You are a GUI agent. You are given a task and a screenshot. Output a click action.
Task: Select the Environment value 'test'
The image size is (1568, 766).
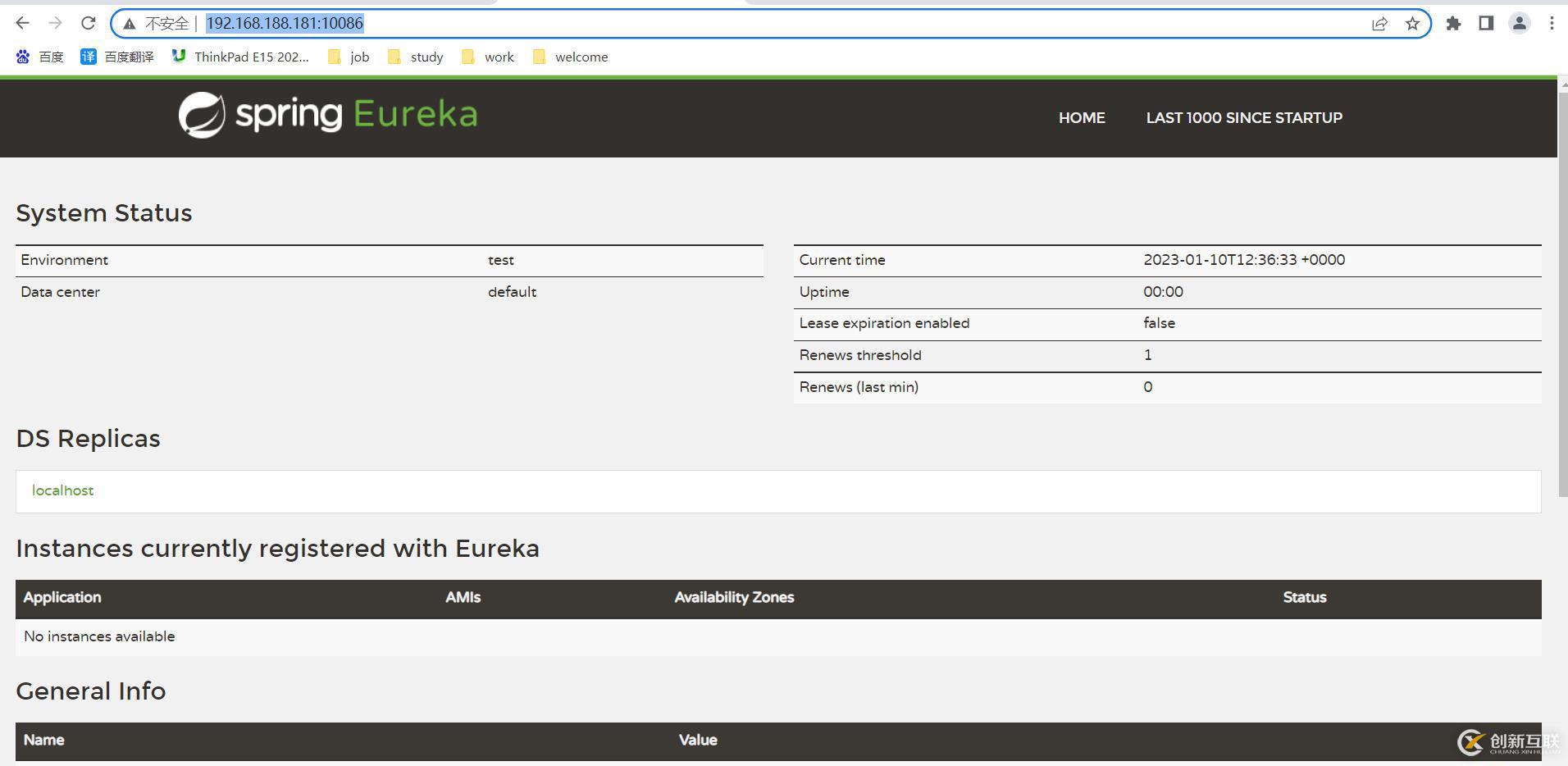click(x=501, y=260)
